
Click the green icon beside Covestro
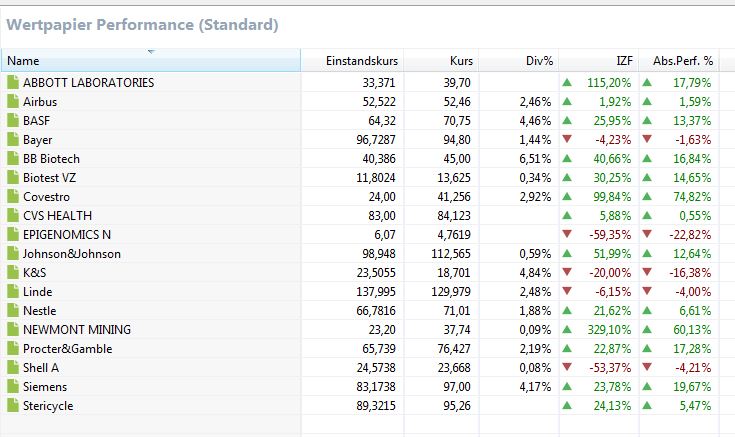click(x=13, y=196)
